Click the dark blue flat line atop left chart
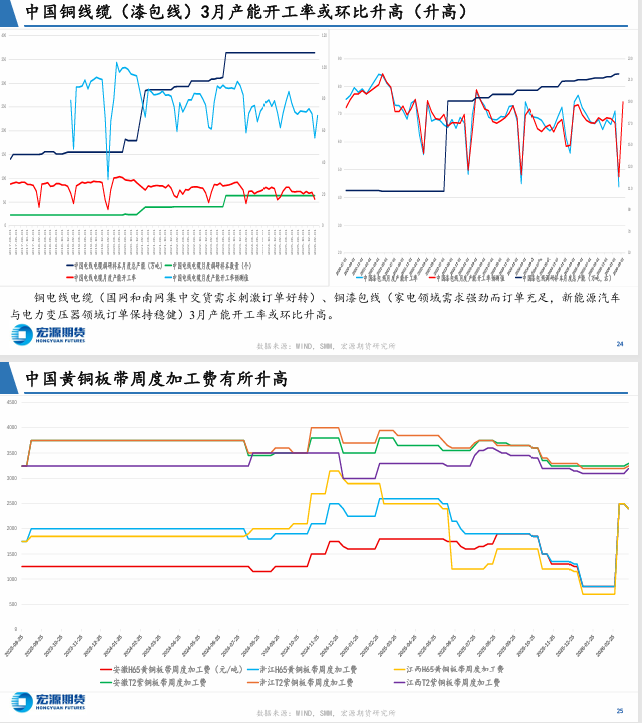The image size is (642, 723). (270, 53)
